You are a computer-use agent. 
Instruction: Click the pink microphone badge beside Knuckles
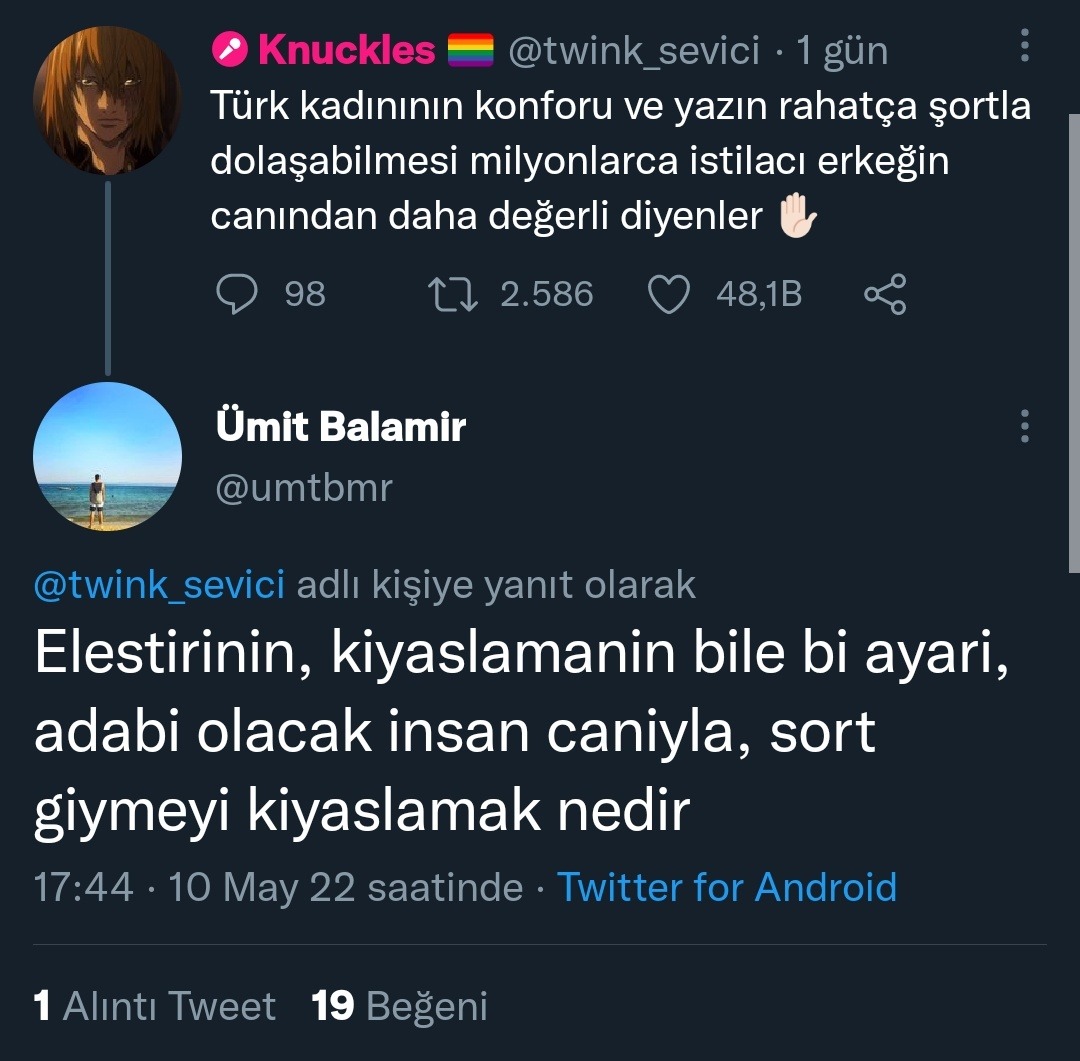coord(230,50)
